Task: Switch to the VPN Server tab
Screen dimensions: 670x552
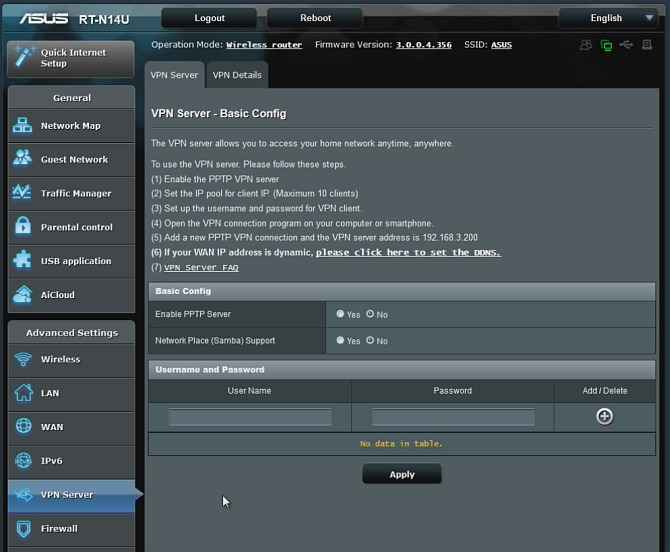Action: pos(174,75)
